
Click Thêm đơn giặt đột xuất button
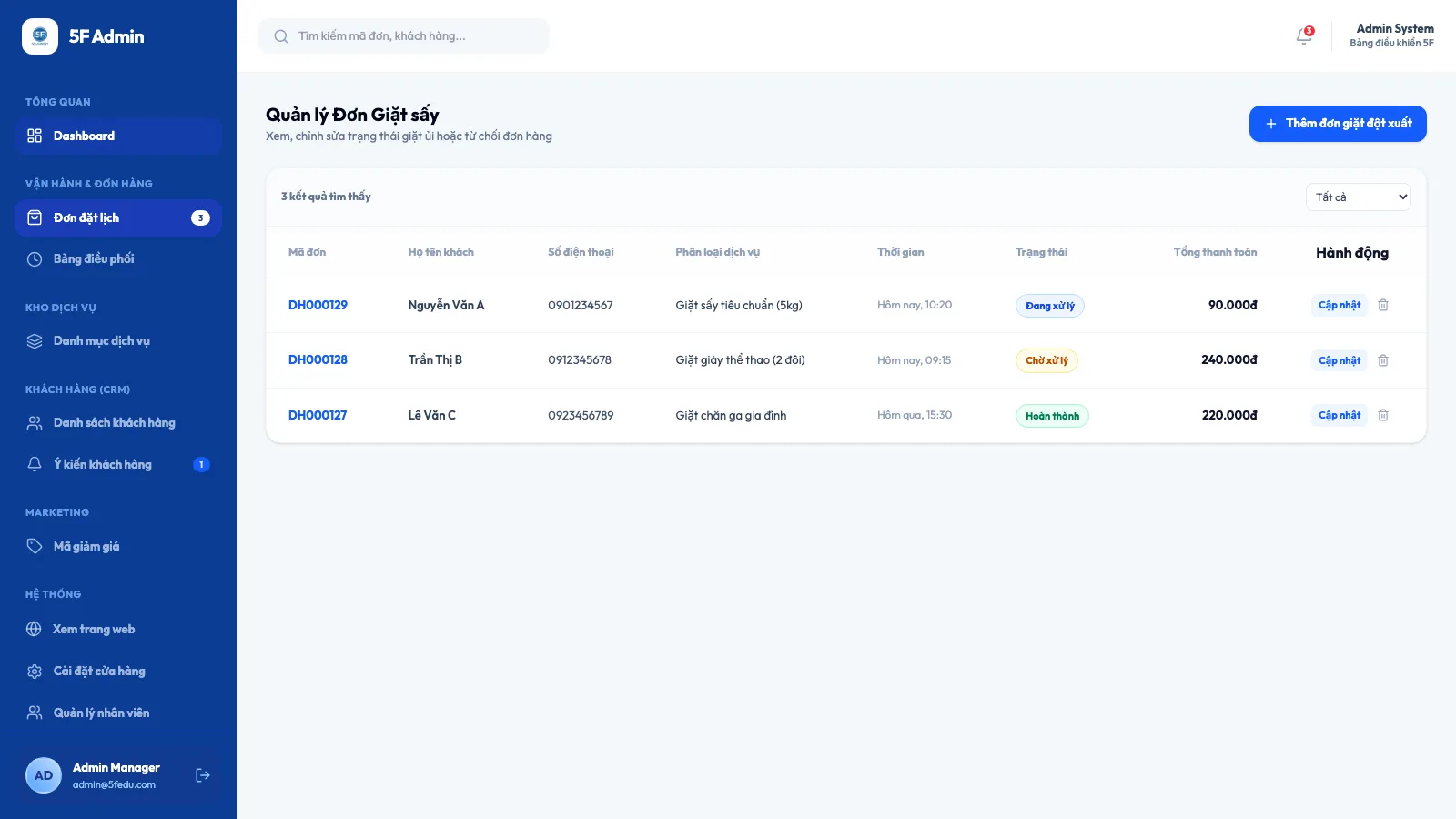point(1338,124)
